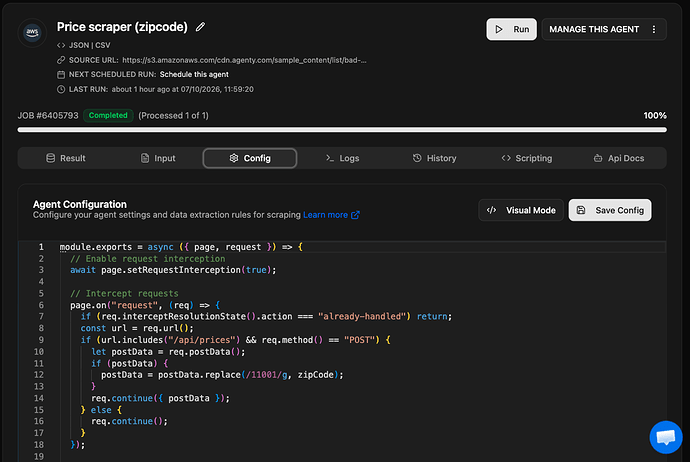Click the calendar icon by NEXT SCHEDULED RUN
The height and width of the screenshot is (462, 690).
pyautogui.click(x=61, y=74)
